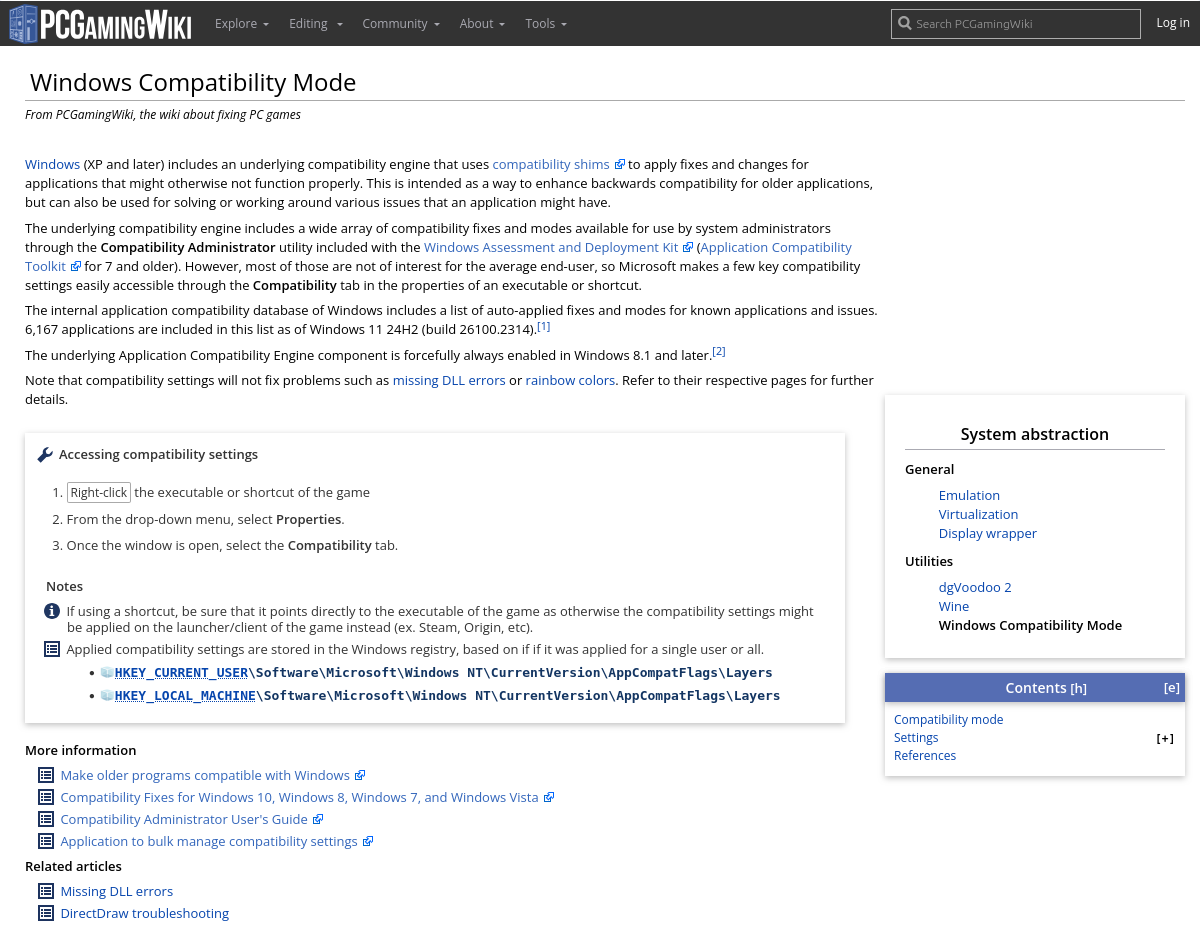
Task: Click list icon beside Application to bulk manage
Action: (46, 841)
